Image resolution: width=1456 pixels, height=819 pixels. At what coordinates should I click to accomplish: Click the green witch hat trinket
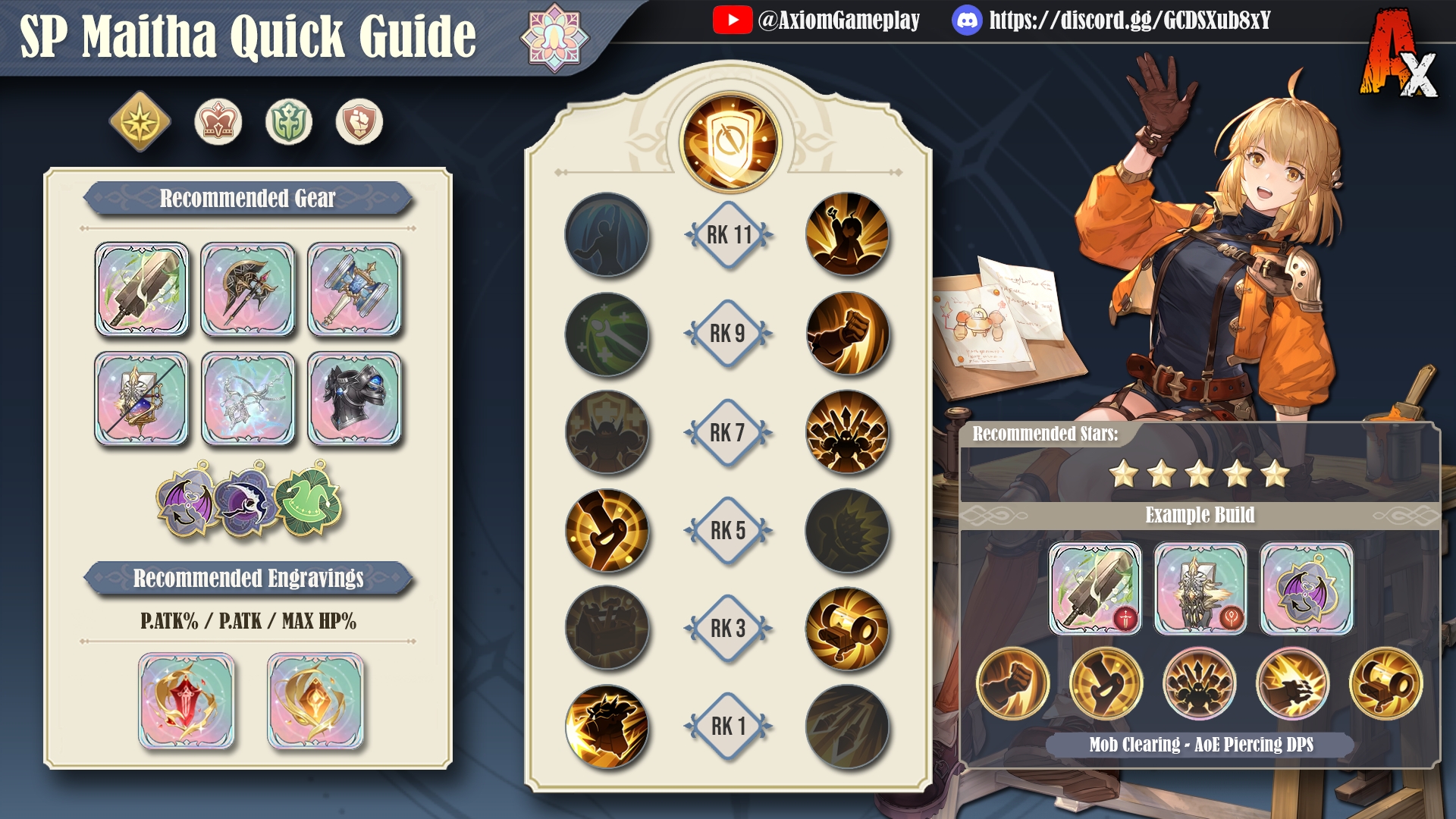pos(308,500)
